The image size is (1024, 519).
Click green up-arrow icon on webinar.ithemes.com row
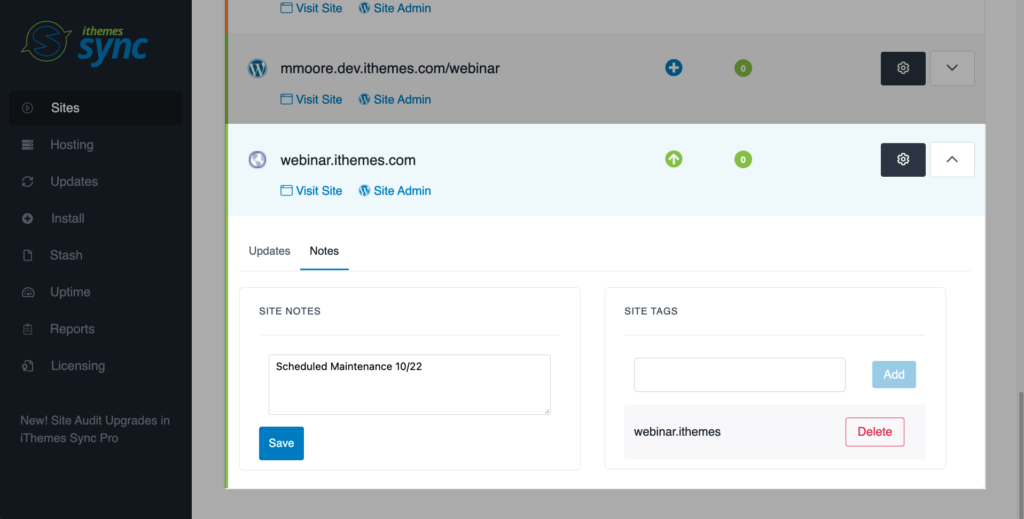point(673,159)
